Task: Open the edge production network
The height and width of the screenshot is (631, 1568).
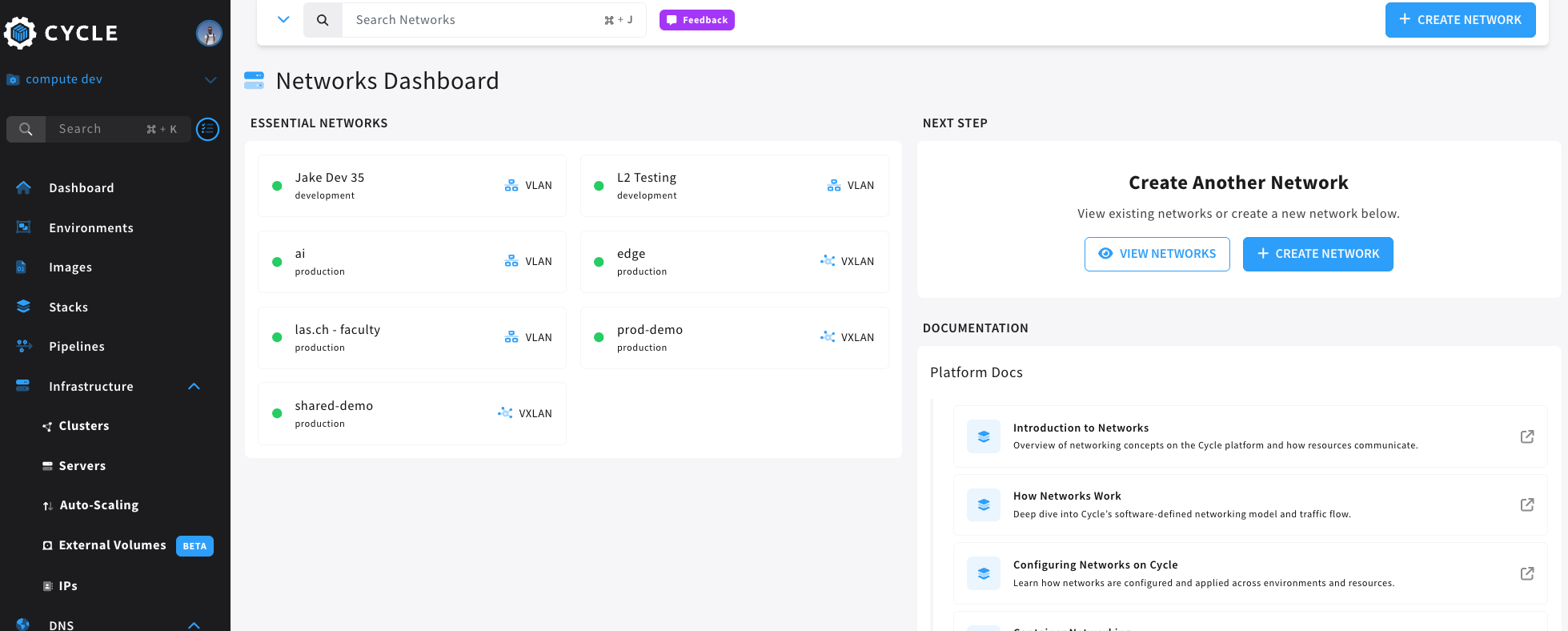Action: click(x=734, y=262)
